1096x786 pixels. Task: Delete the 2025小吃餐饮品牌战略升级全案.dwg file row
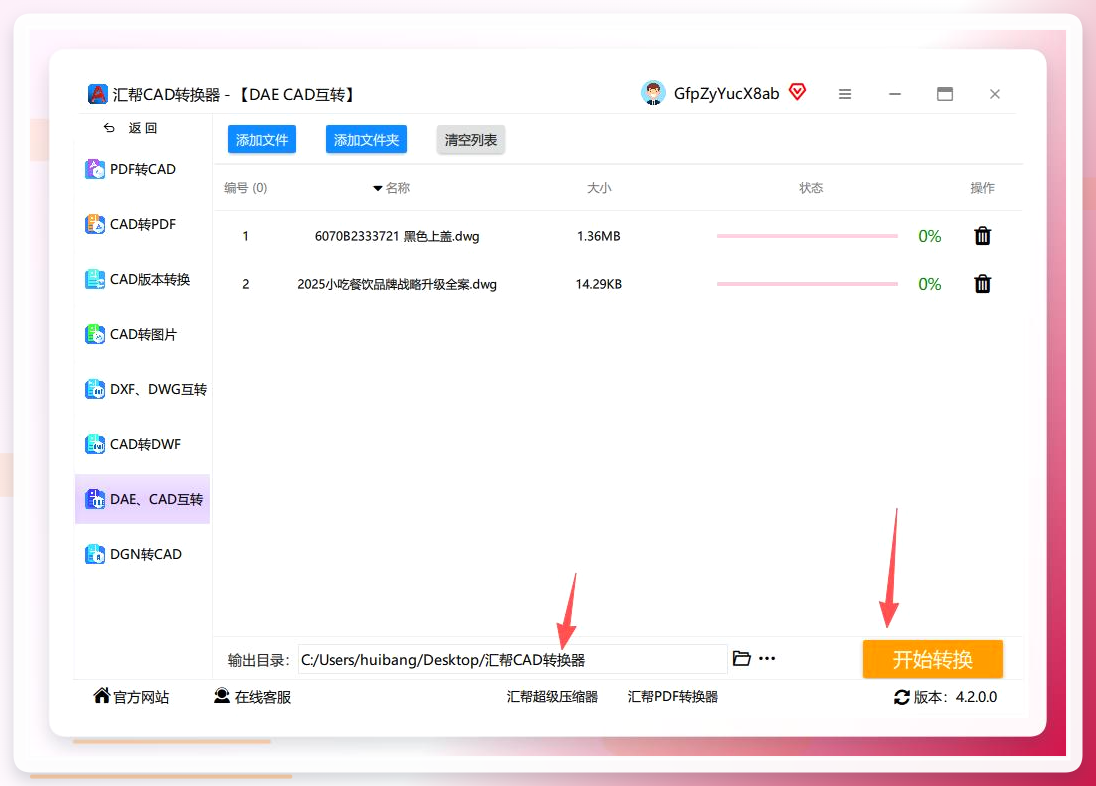pyautogui.click(x=983, y=284)
